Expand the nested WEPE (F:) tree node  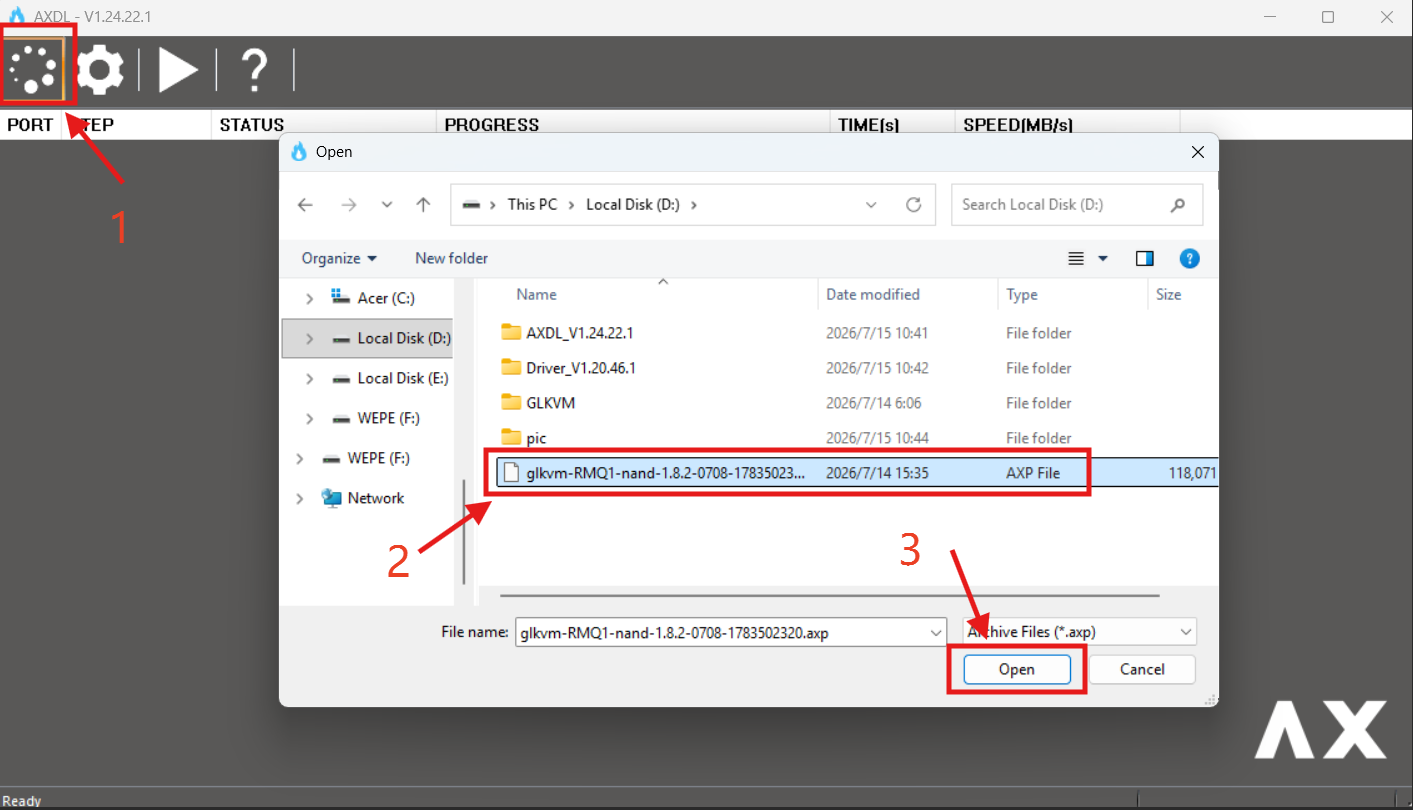coord(309,418)
